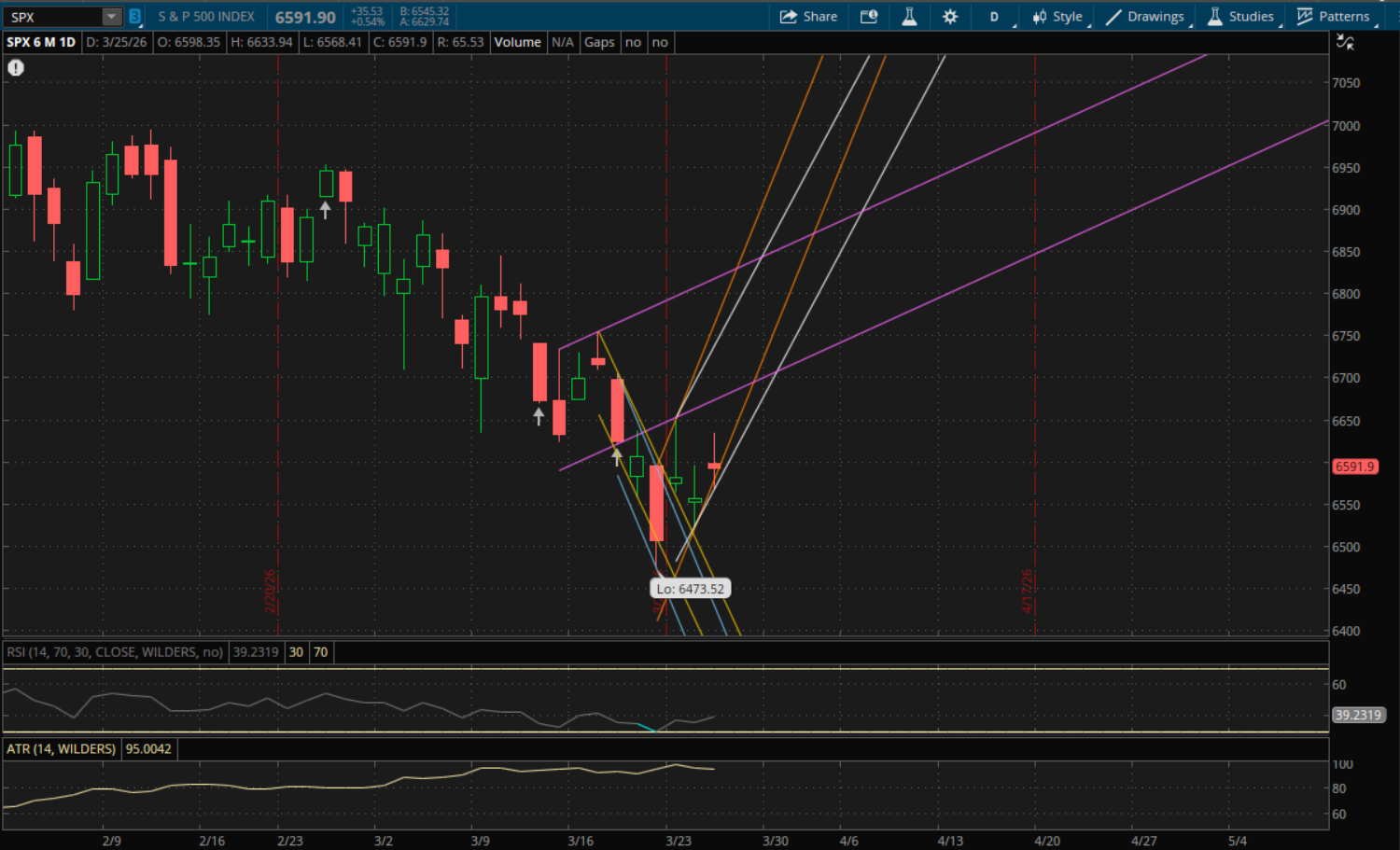The height and width of the screenshot is (850, 1400).
Task: Open Edit Studies flask icon
Action: (909, 17)
